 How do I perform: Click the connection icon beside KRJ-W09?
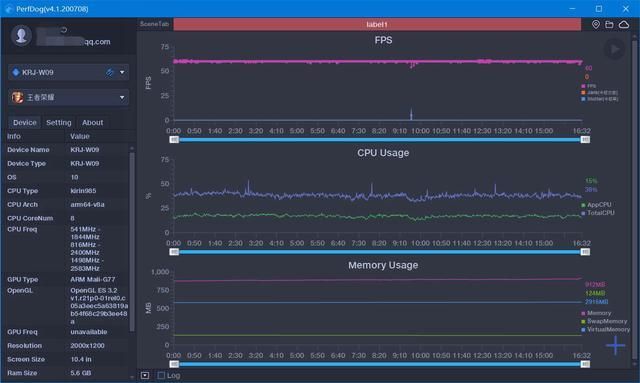coord(109,72)
